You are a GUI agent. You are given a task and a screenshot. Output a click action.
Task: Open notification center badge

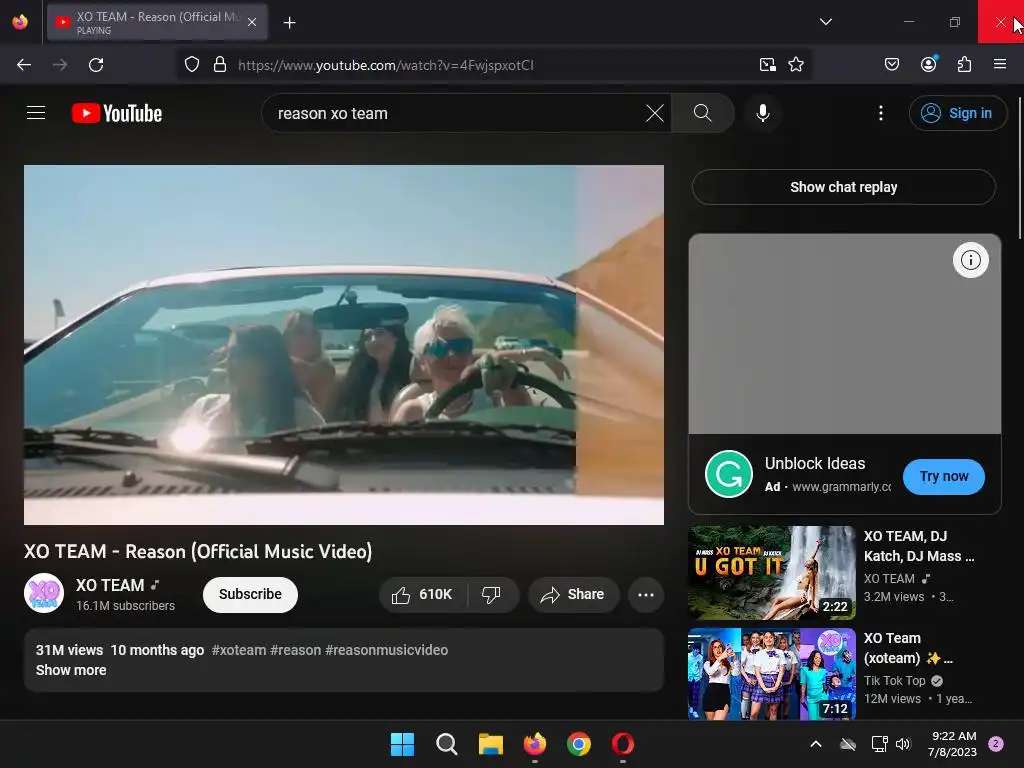996,744
